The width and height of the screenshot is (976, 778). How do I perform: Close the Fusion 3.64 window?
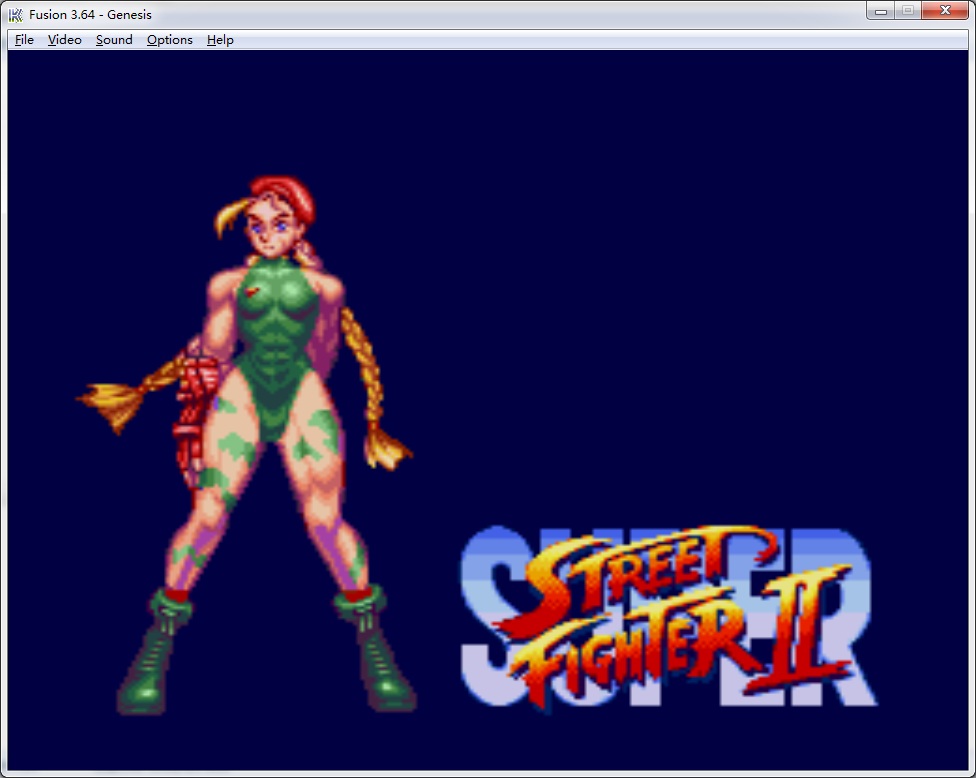click(945, 11)
